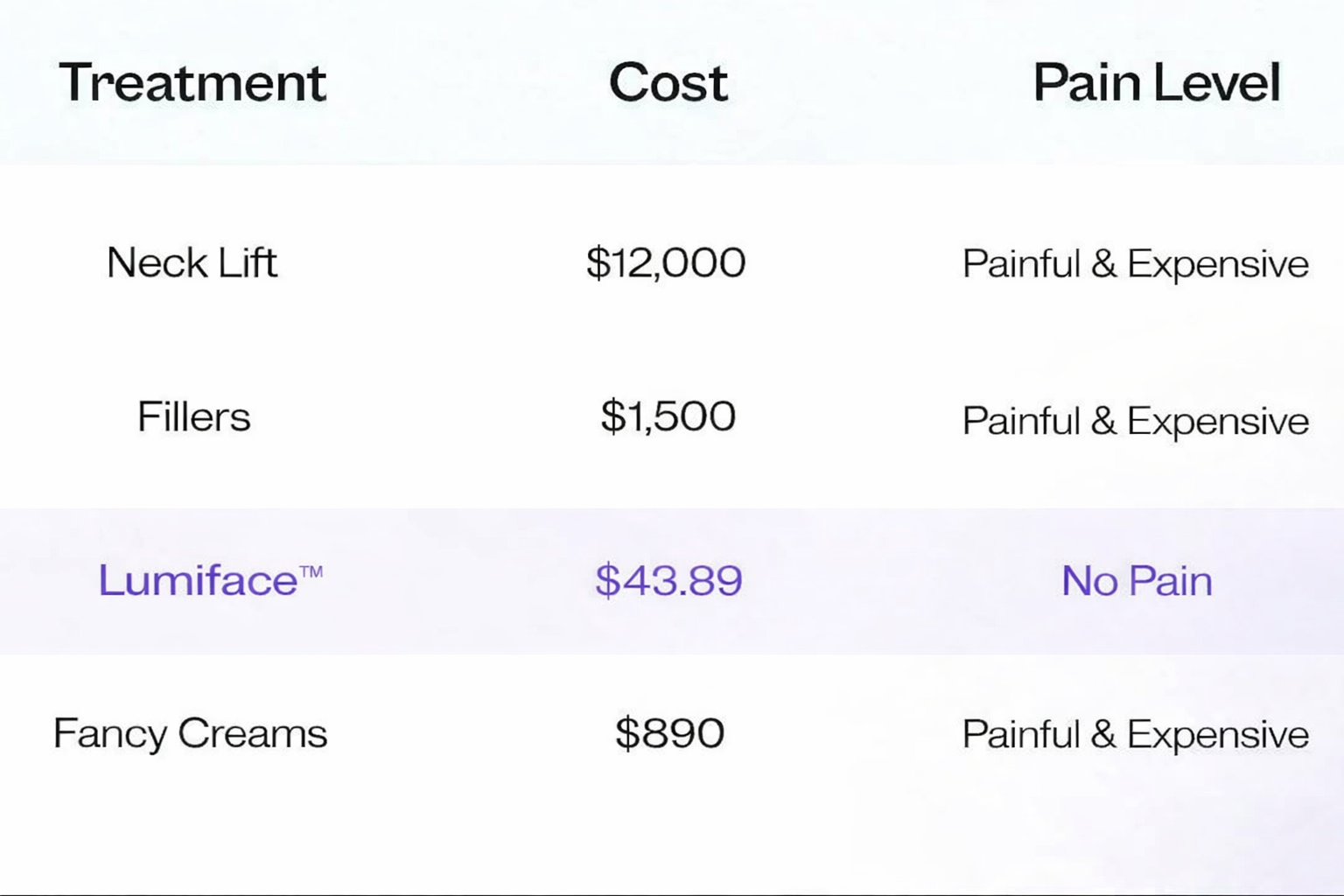Select the Neck Lift treatment name
Viewport: 1344px width, 896px height.
point(192,262)
